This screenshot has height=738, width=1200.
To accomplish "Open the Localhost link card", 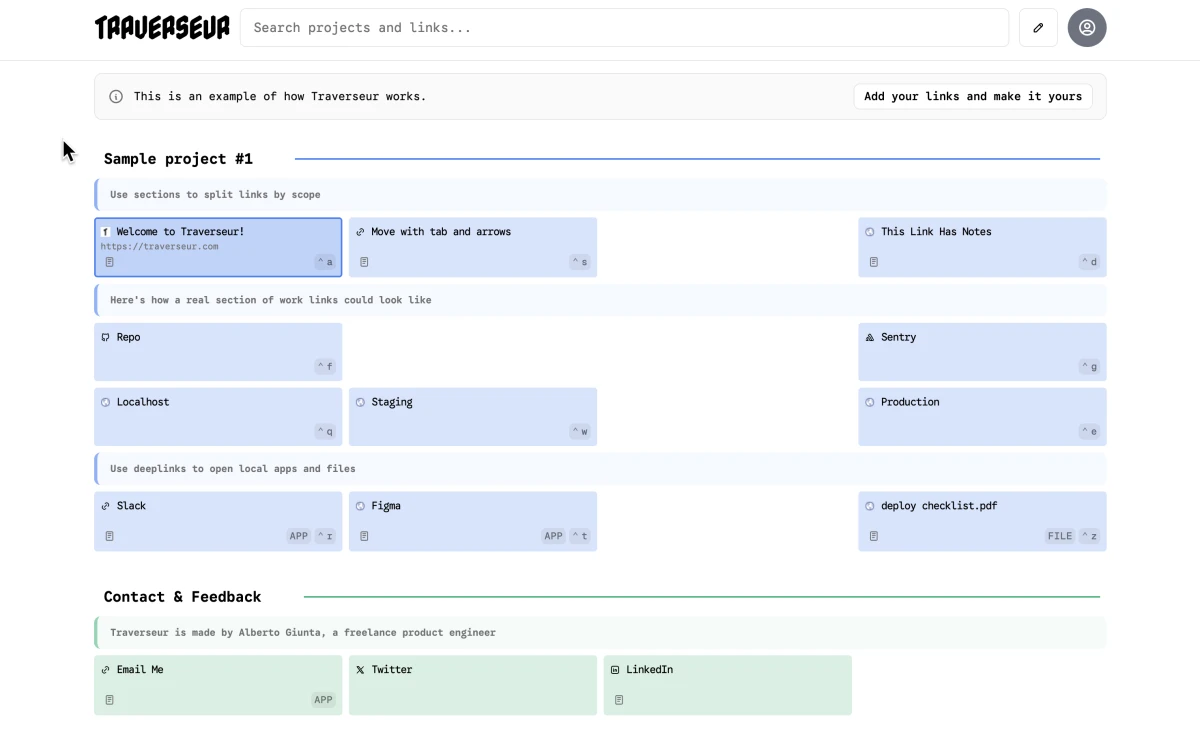I will point(218,416).
